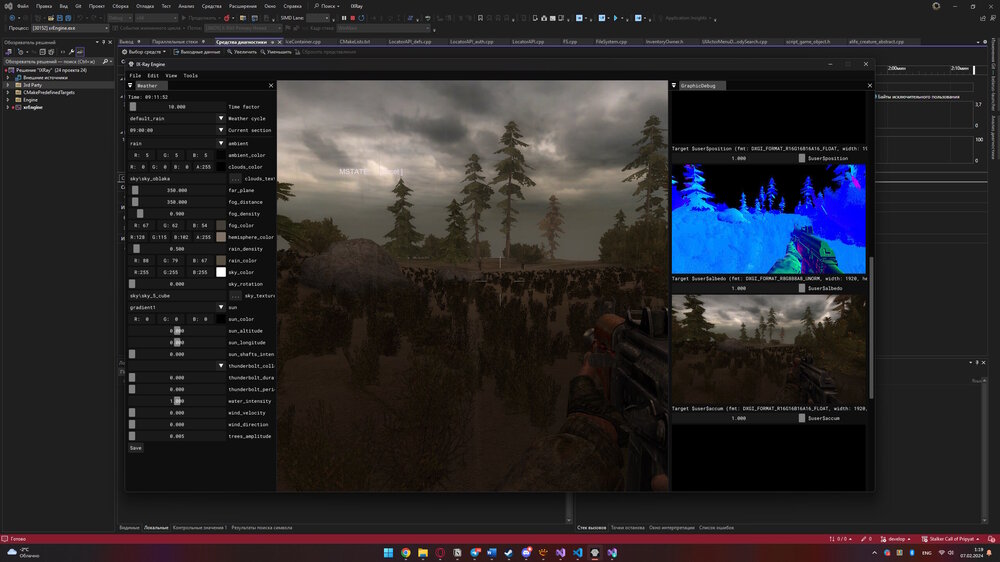This screenshot has height=562, width=1000.
Task: Click the sky\sky_oblaka clouds texture field
Action: 177,179
